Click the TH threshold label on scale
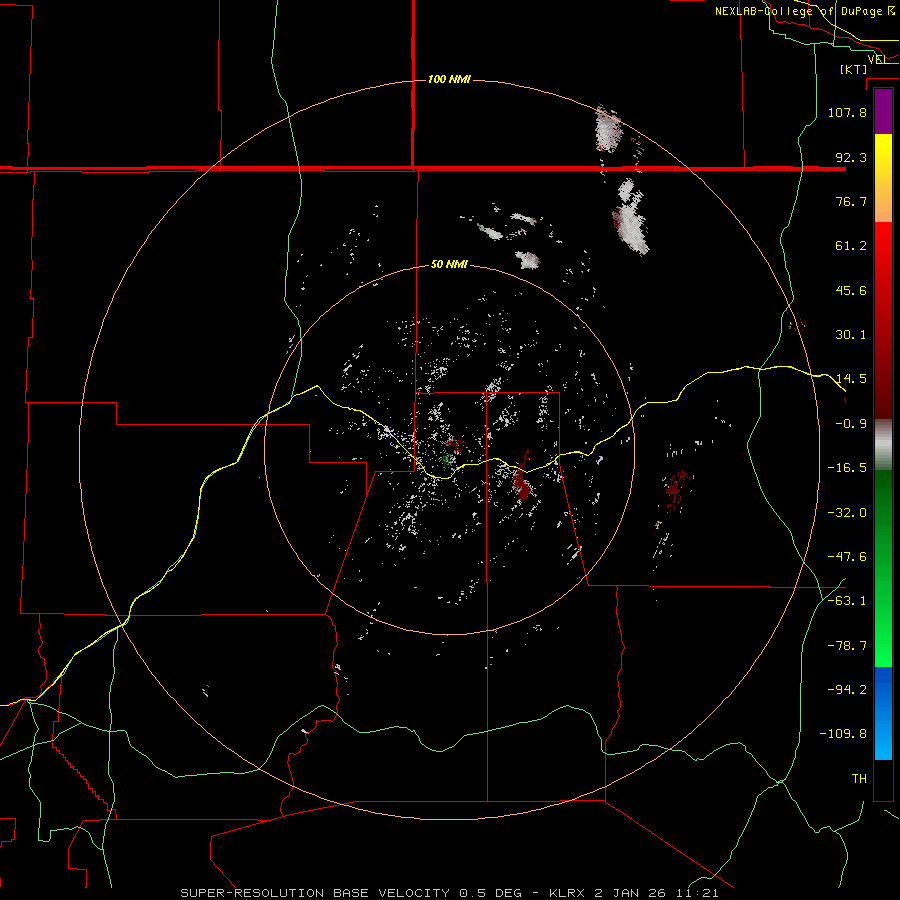 859,779
